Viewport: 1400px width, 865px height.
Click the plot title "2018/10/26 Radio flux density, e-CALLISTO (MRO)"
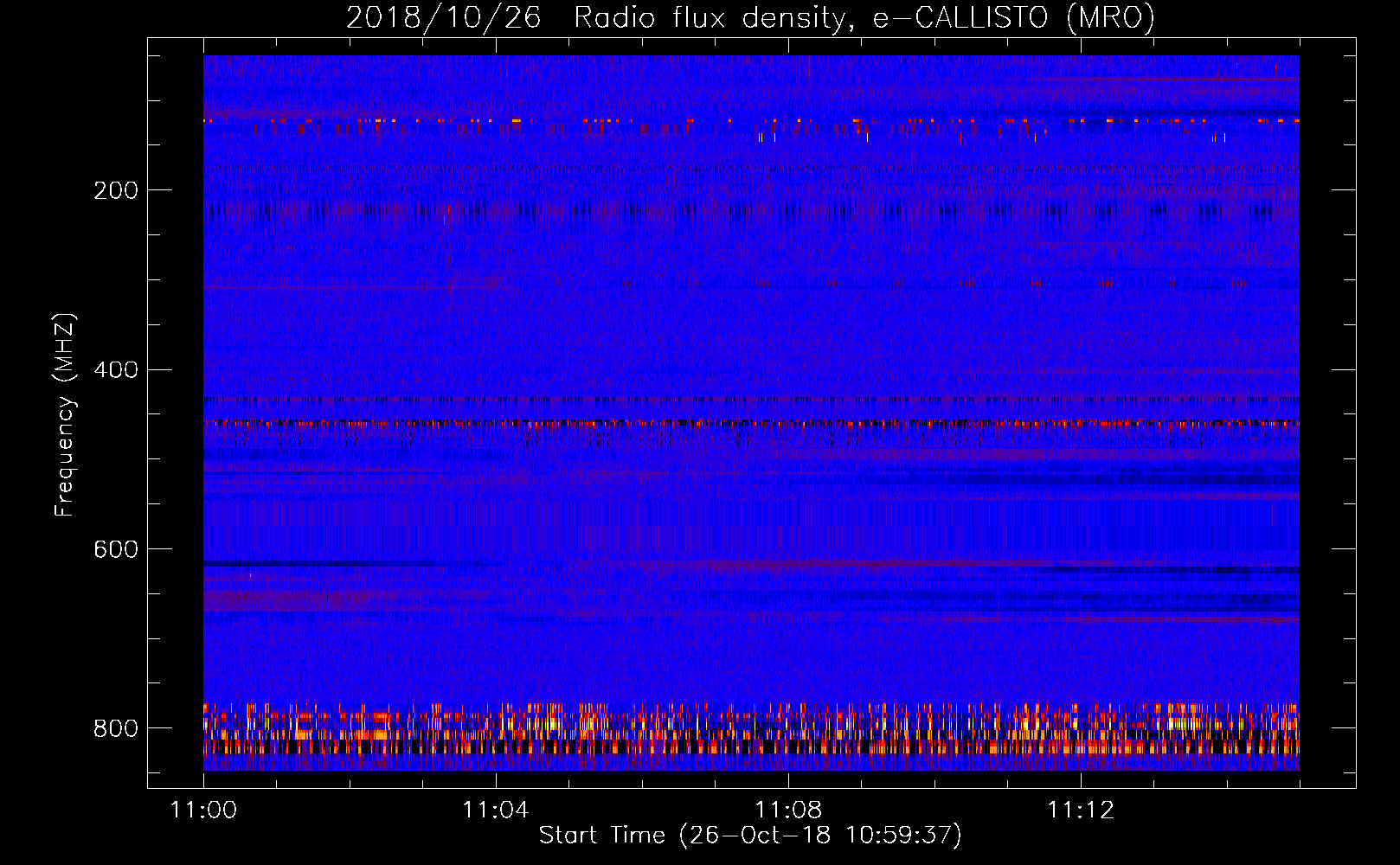tap(750, 17)
